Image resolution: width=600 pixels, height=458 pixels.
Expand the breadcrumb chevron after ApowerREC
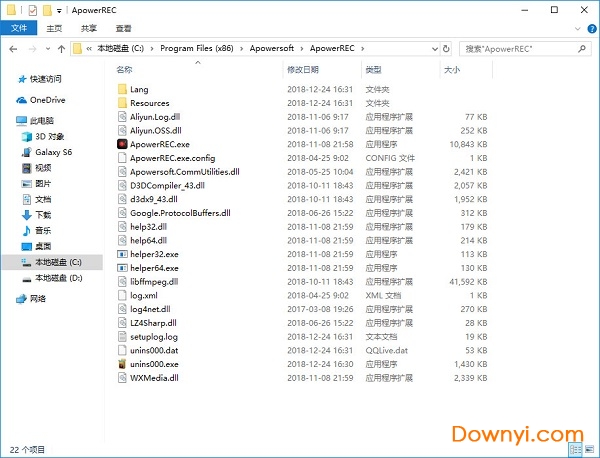pos(362,49)
